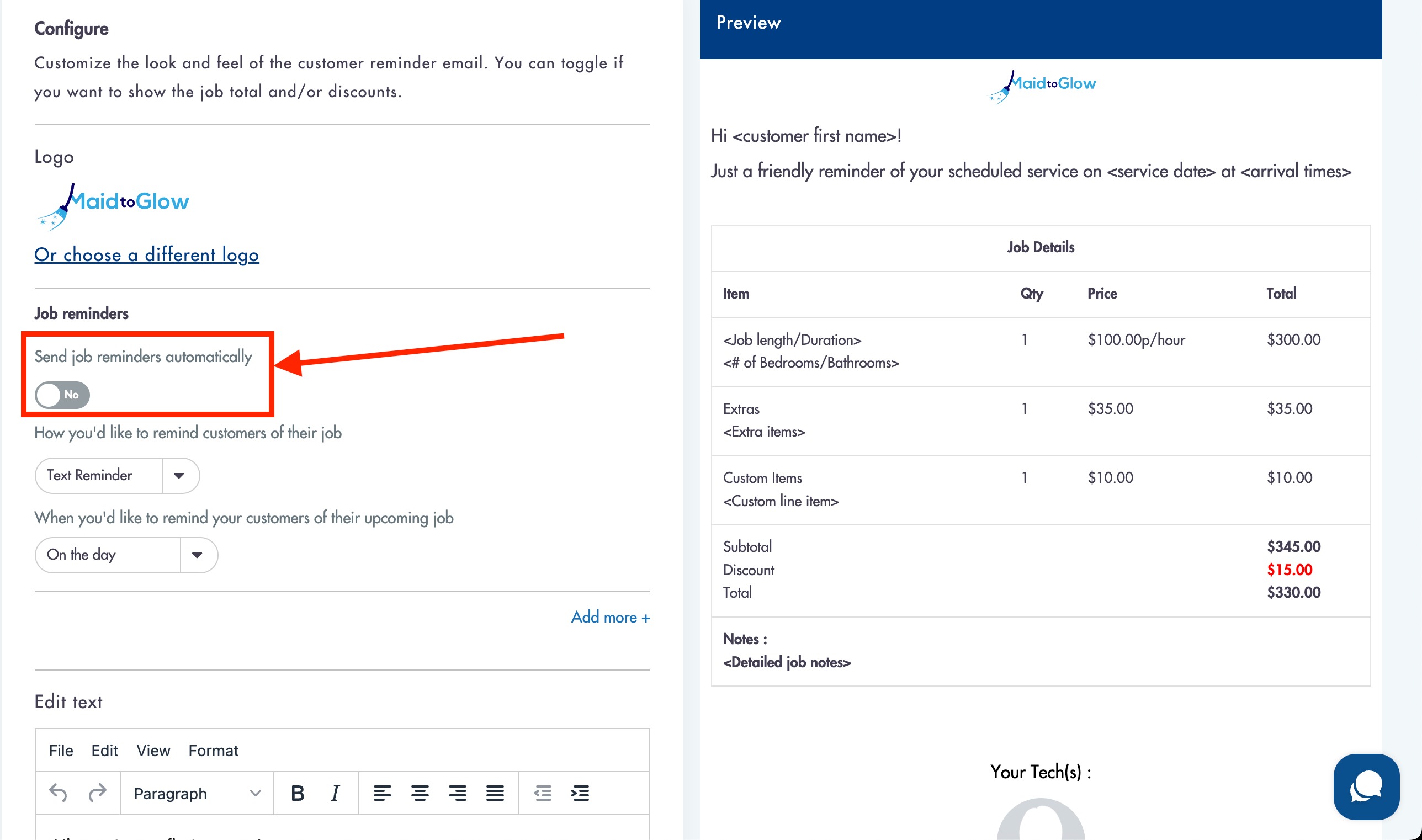Justify text in editor

pos(495,793)
